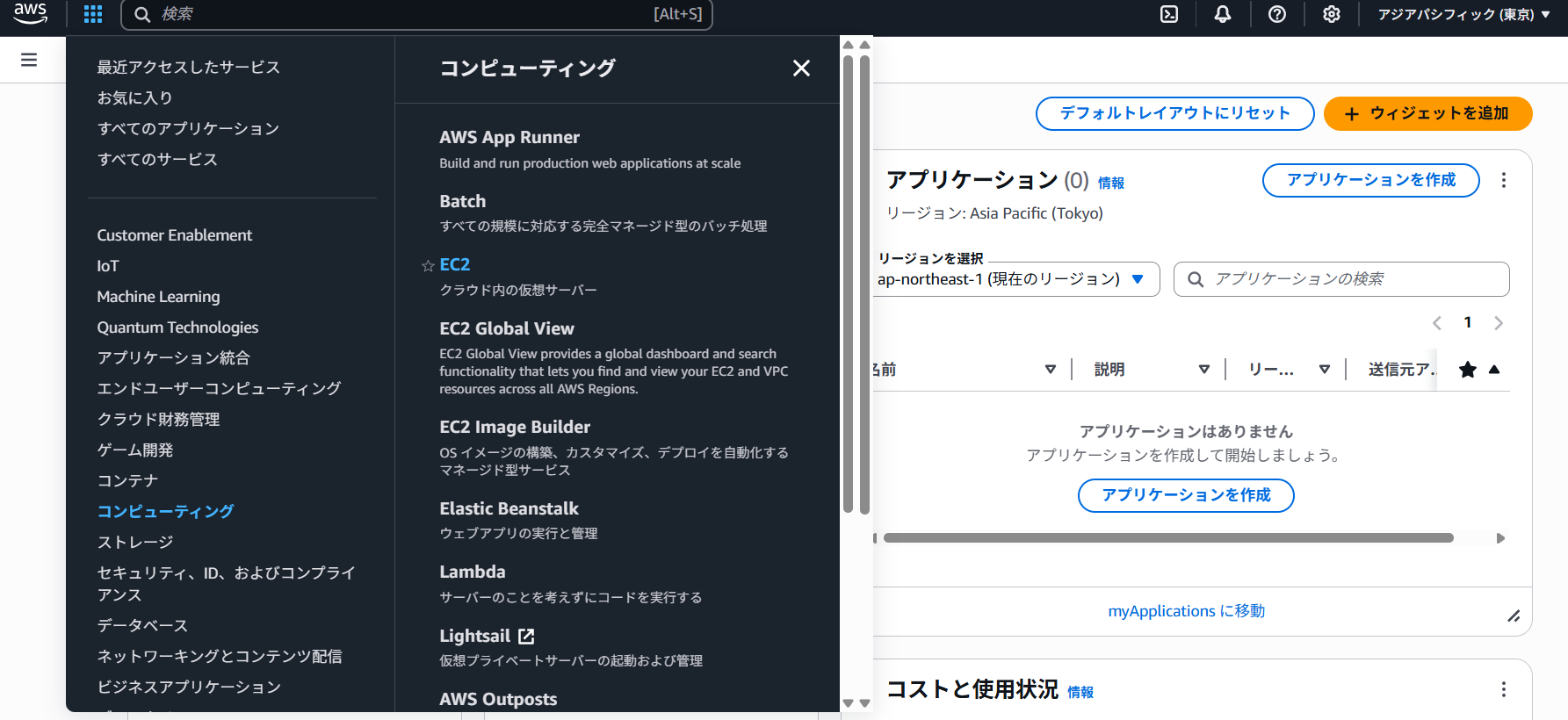Open the settings gear icon

coord(1332,14)
